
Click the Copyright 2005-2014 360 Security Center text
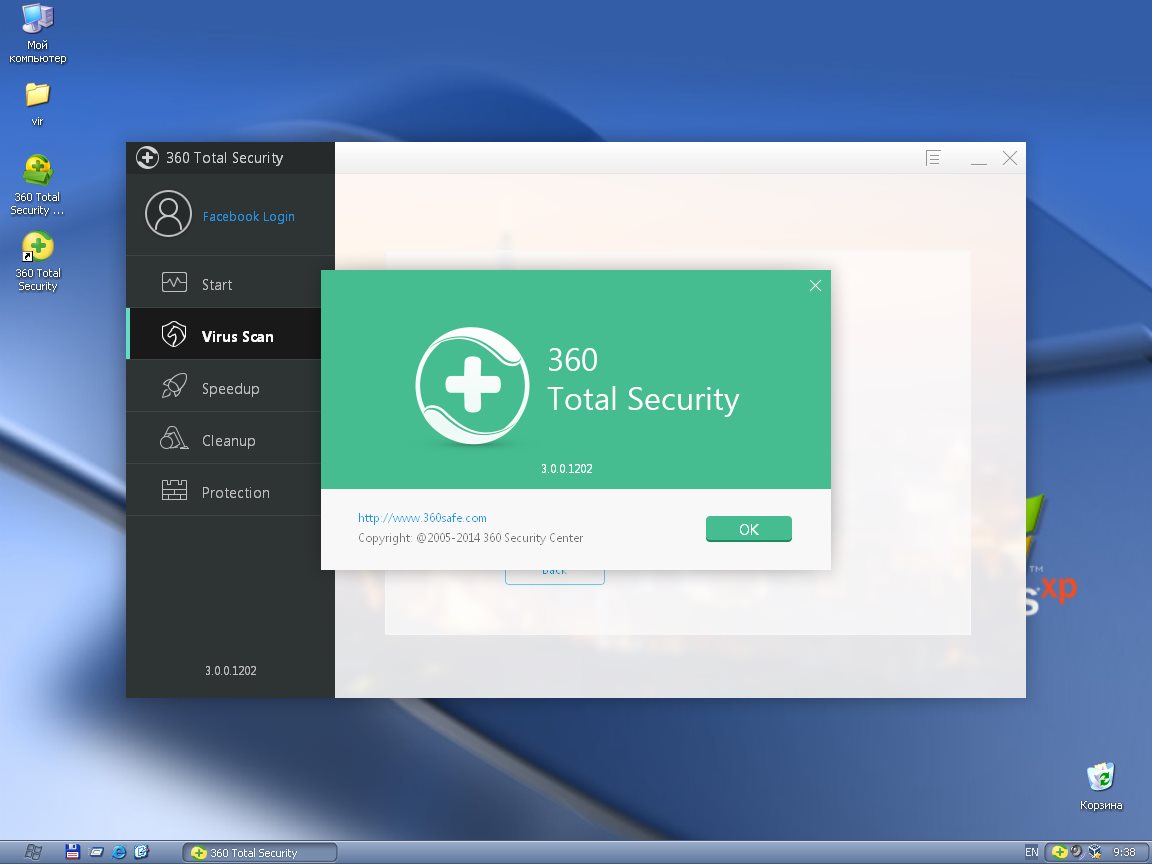[x=470, y=538]
